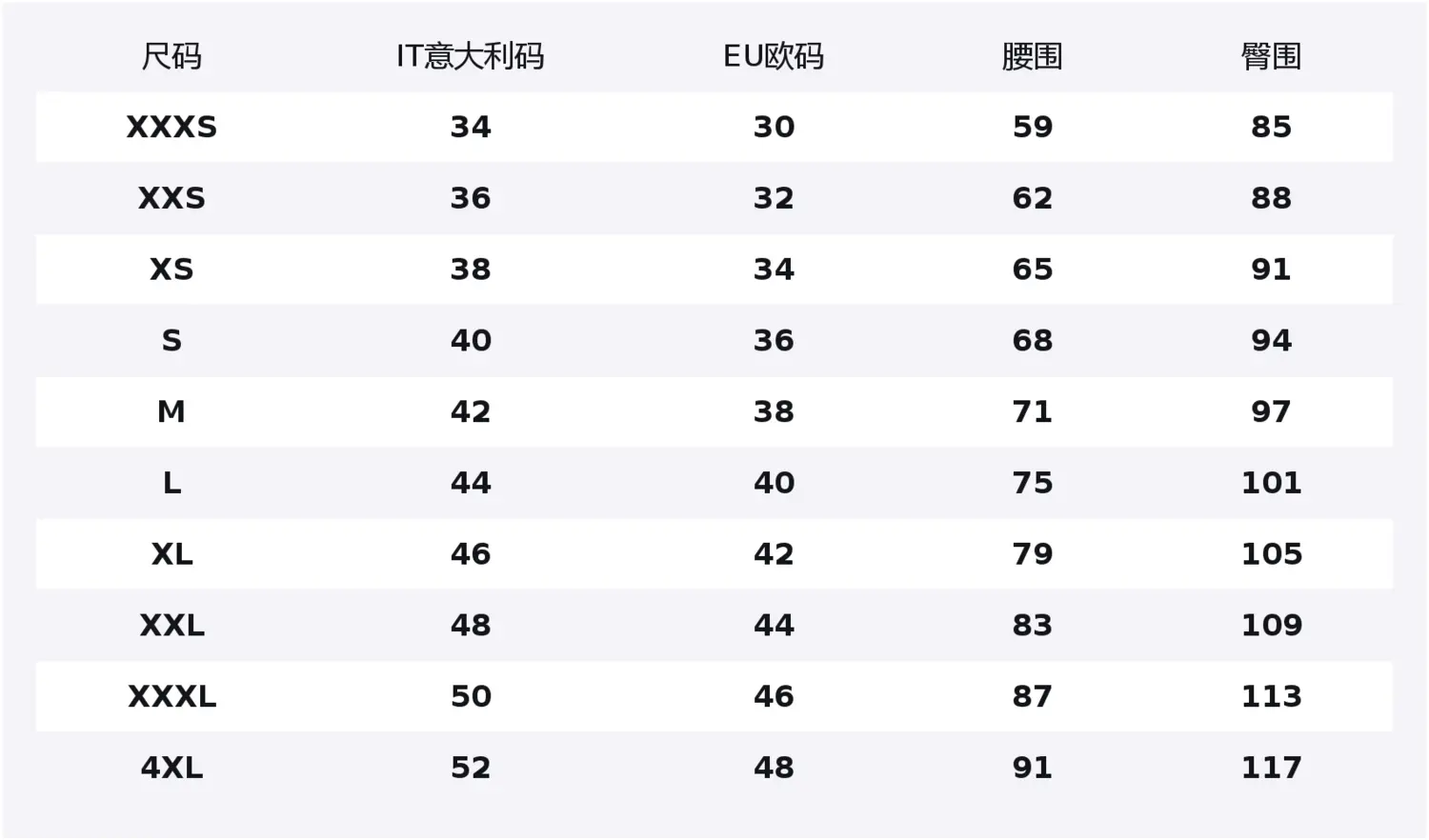Click the 腰围 column header
The height and width of the screenshot is (840, 1429).
point(1032,57)
